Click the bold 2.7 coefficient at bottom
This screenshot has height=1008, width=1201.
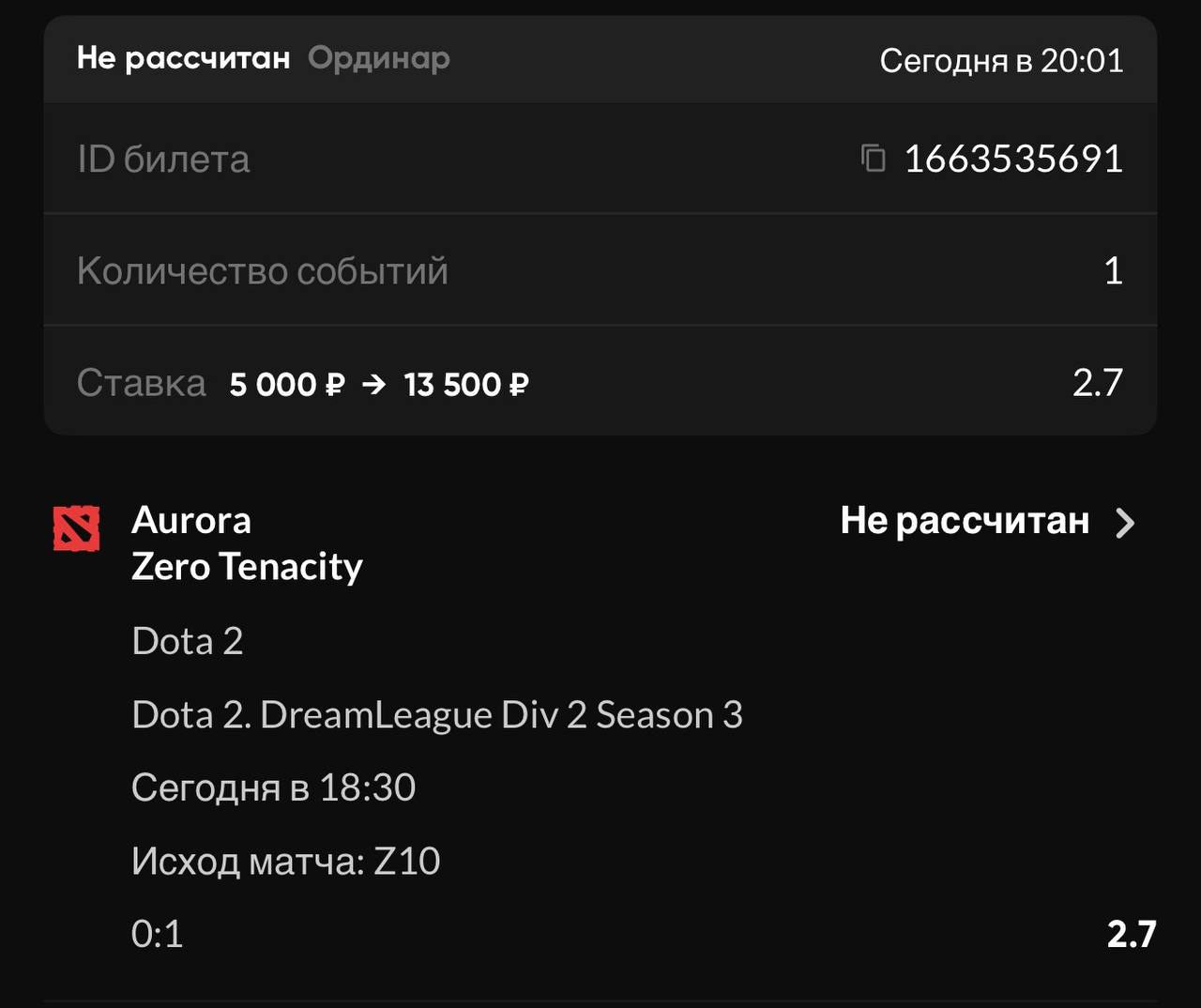[x=1131, y=934]
